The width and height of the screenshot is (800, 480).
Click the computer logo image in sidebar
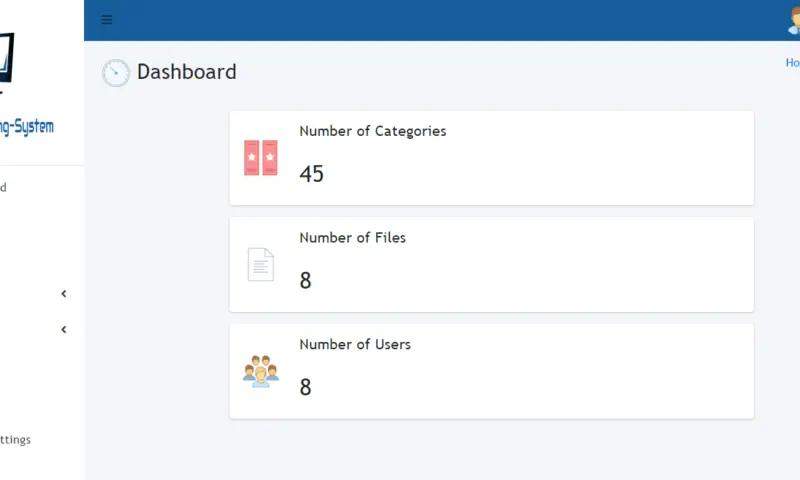(x=7, y=60)
